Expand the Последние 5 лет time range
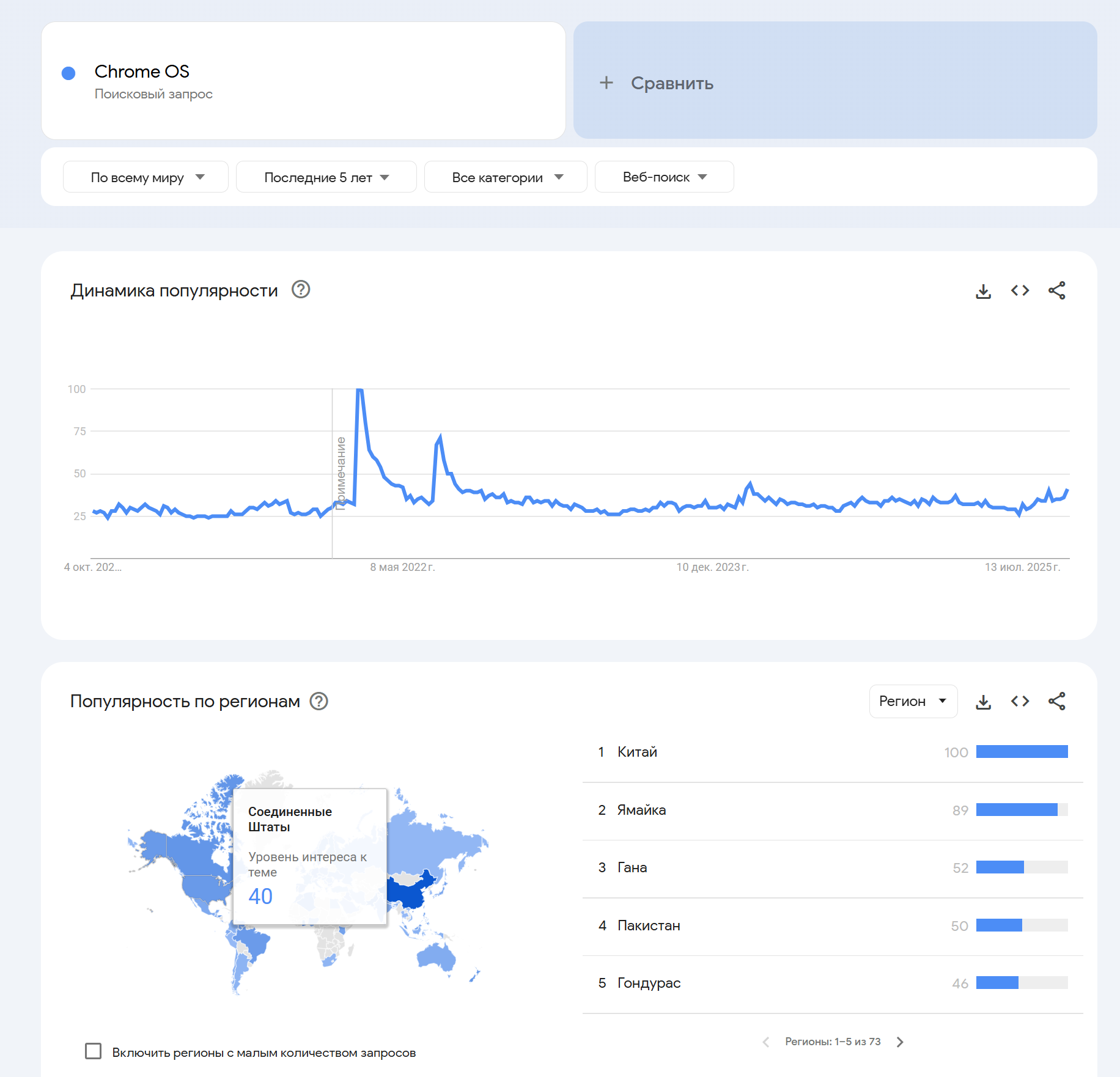 pyautogui.click(x=326, y=177)
